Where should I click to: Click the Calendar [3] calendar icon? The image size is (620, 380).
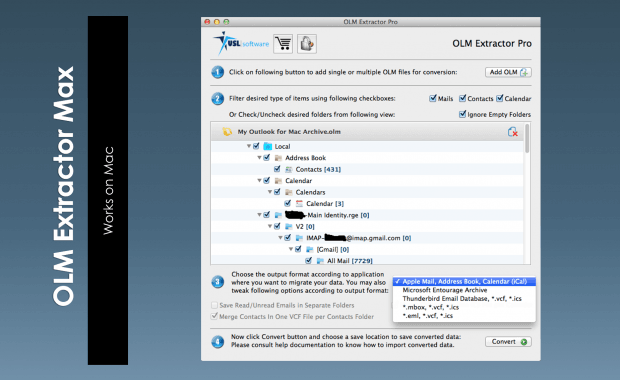[x=299, y=204]
